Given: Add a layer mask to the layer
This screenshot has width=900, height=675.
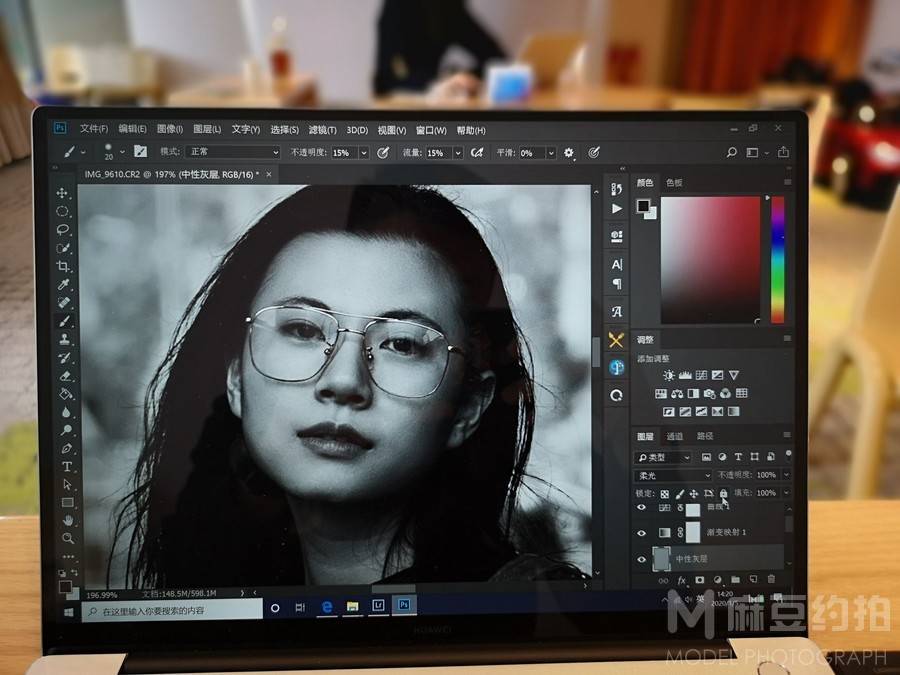Looking at the screenshot, I should tap(700, 580).
